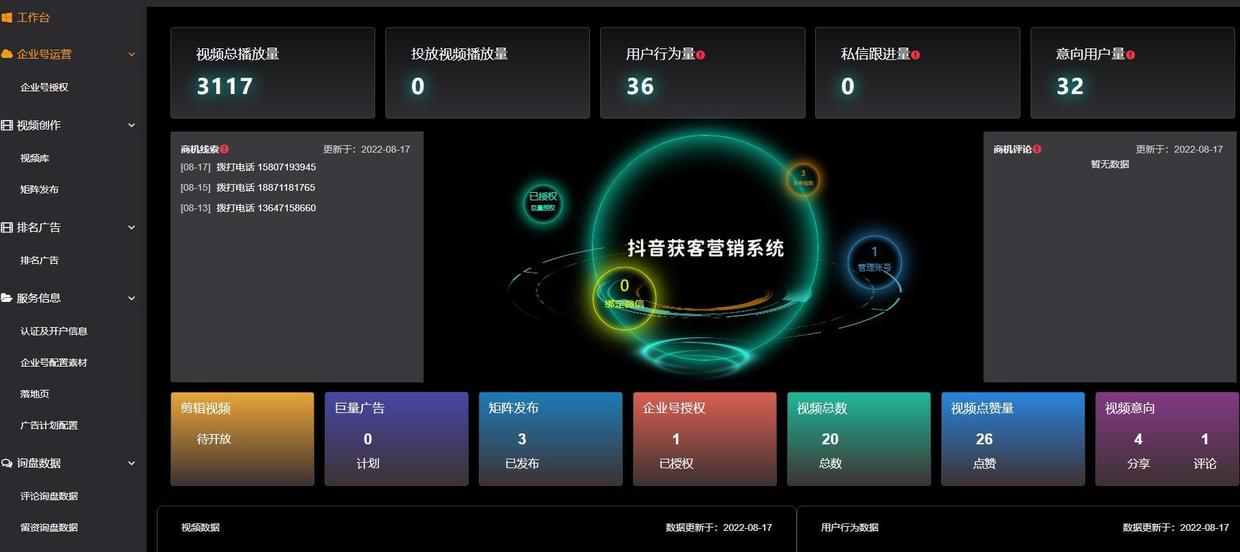Click the lead phone number 13647158660
The height and width of the screenshot is (552, 1240).
click(287, 208)
